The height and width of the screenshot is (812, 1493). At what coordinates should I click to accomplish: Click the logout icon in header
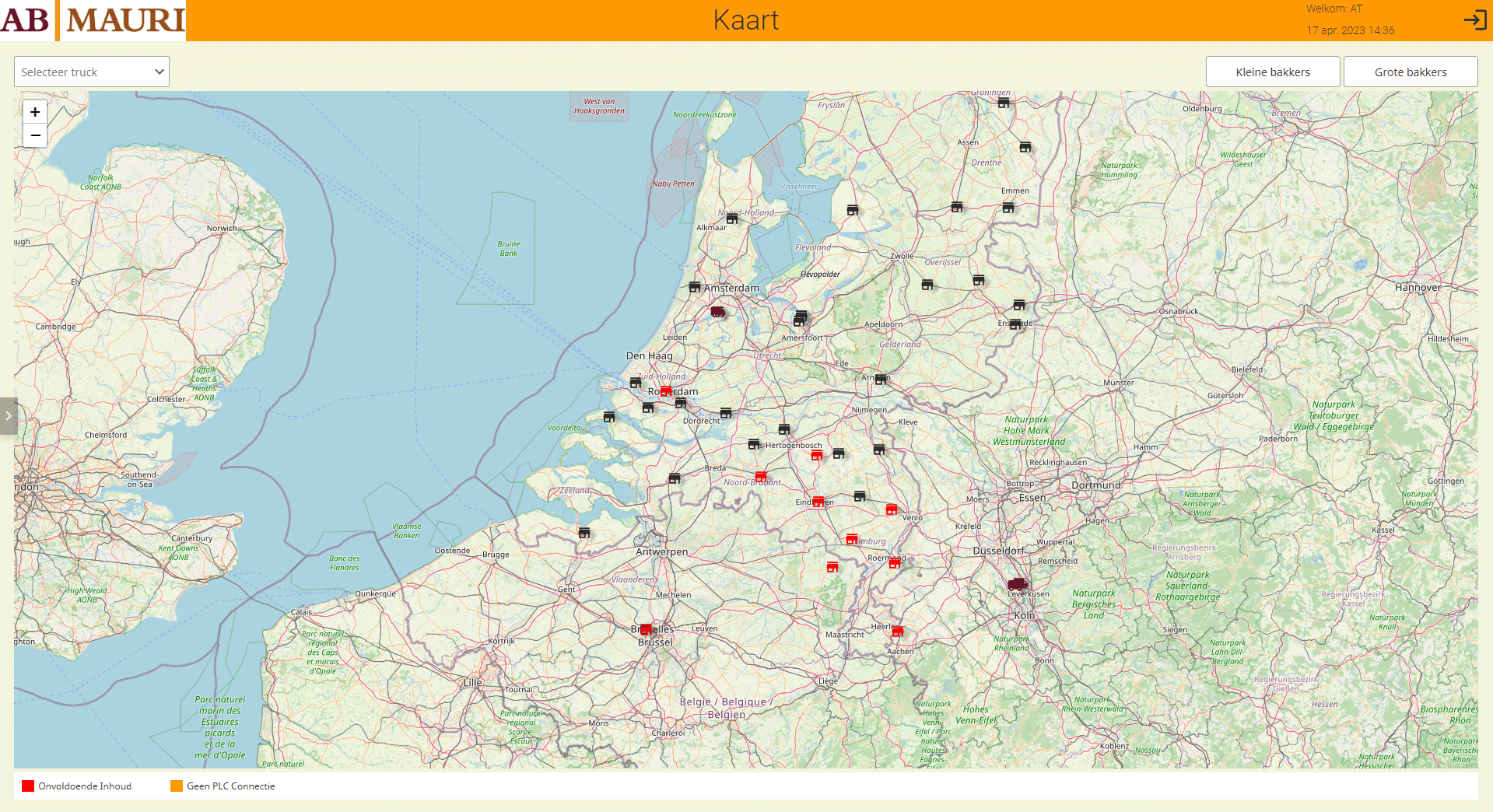point(1474,20)
